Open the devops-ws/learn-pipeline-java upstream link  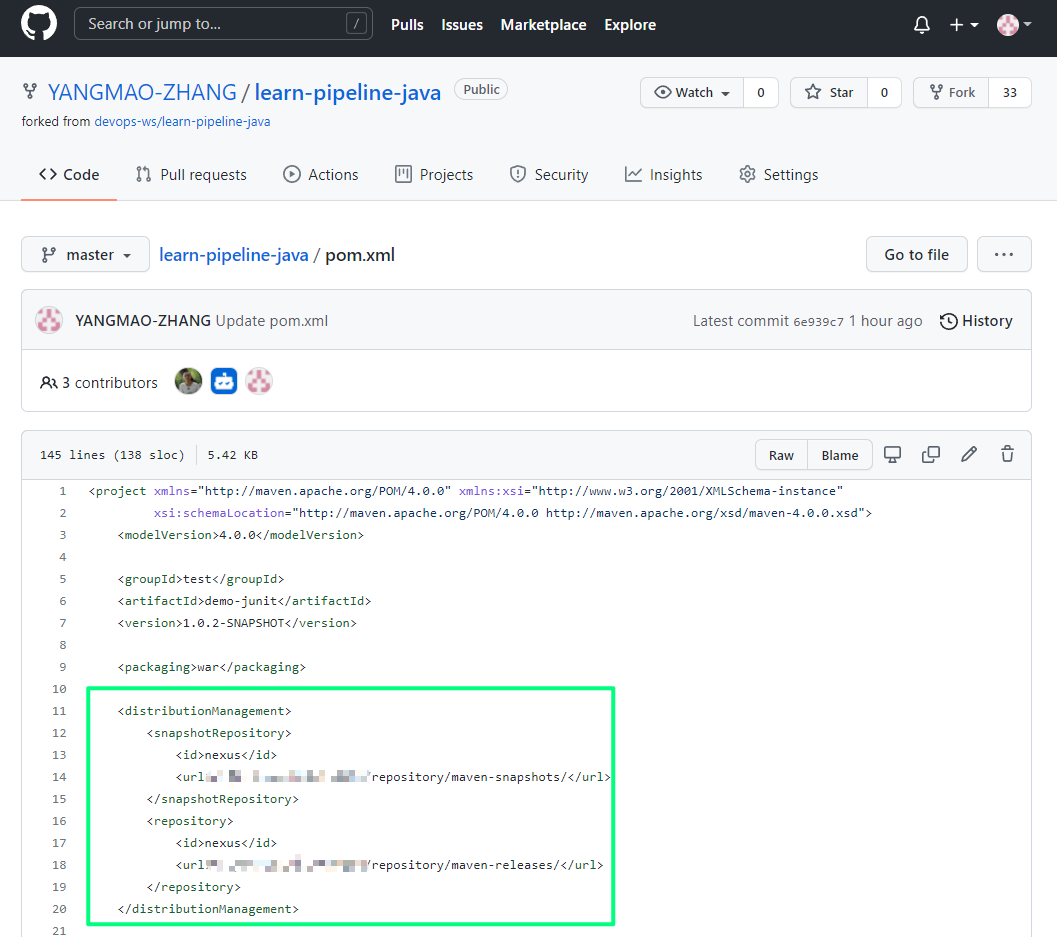click(182, 121)
